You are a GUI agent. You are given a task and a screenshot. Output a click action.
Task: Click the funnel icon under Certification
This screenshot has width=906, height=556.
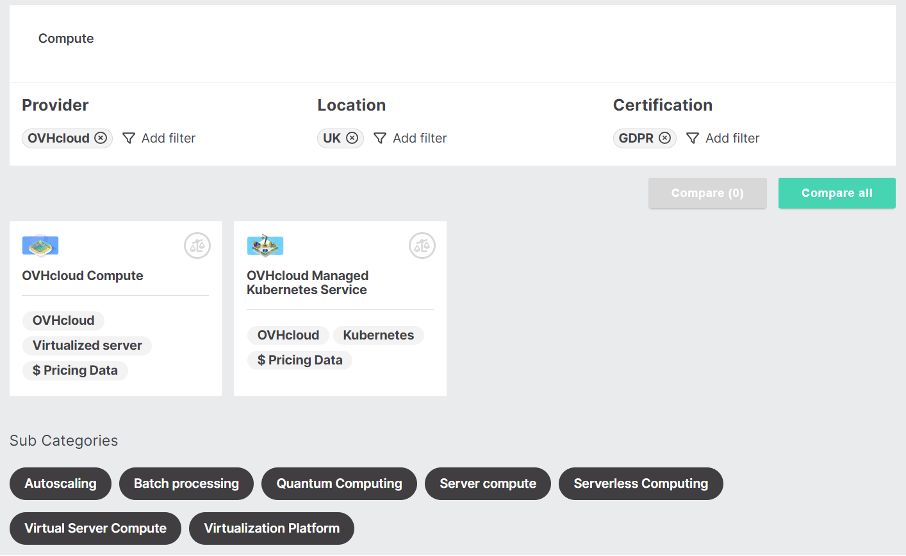point(692,138)
